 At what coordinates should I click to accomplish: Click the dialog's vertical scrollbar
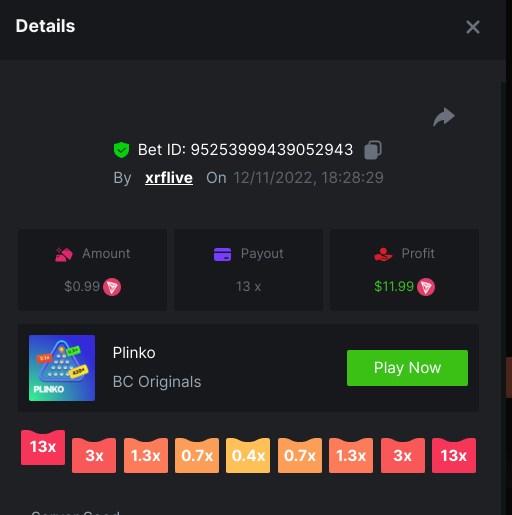coord(503,298)
